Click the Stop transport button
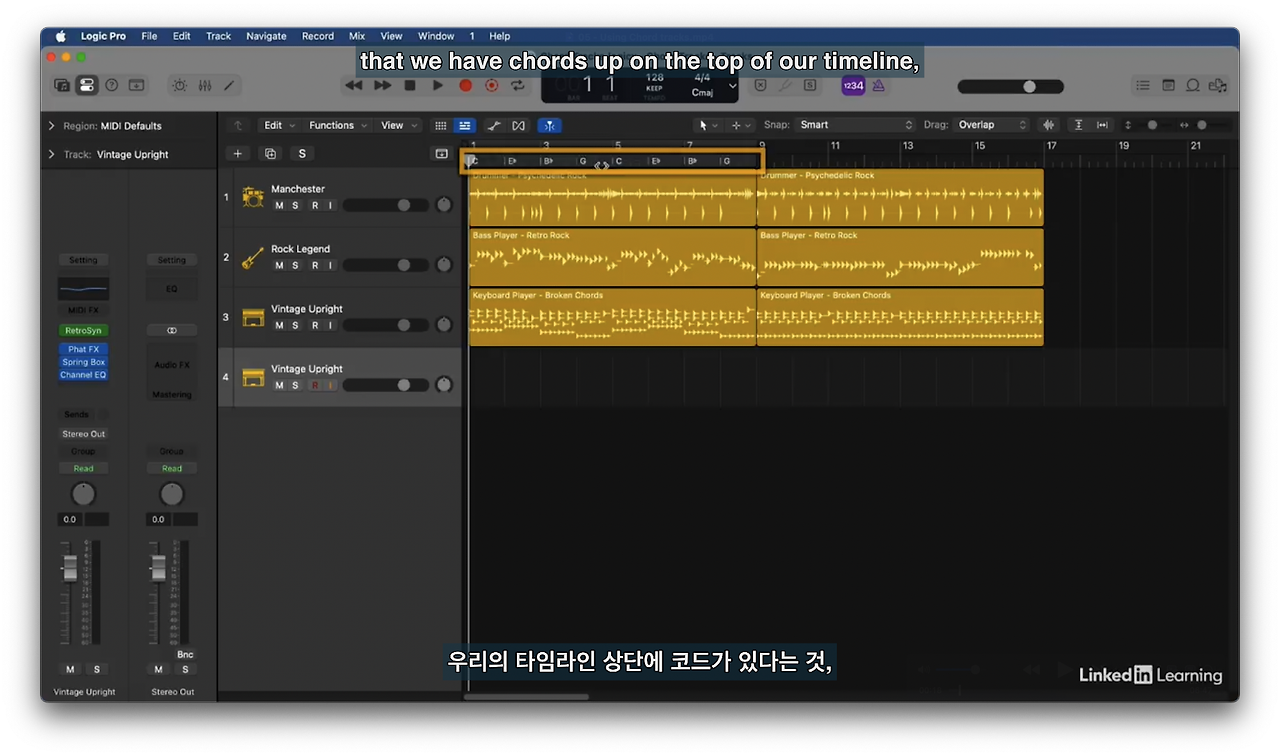This screenshot has width=1280, height=756. coord(410,86)
